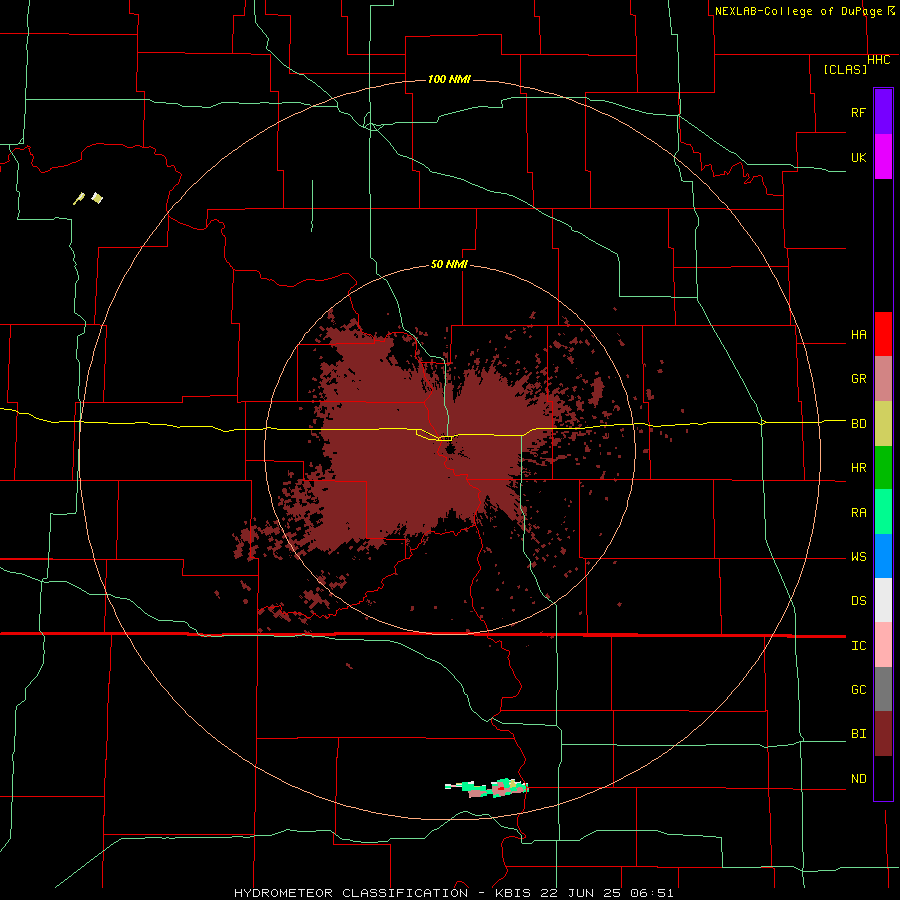Viewport: 900px width, 900px height.
Task: Click the "HR" legend label
Action: pos(858,468)
